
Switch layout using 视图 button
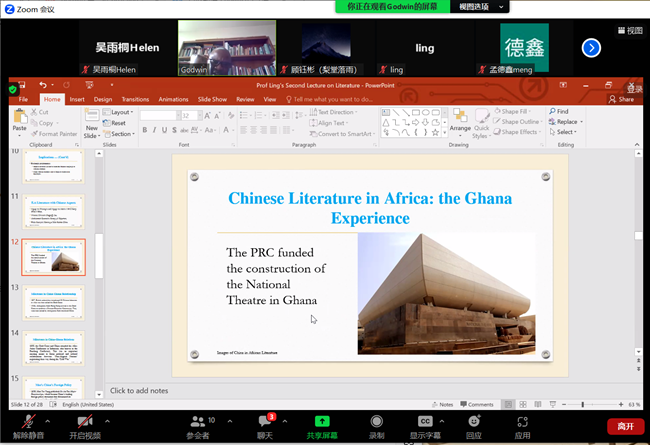pyautogui.click(x=628, y=31)
